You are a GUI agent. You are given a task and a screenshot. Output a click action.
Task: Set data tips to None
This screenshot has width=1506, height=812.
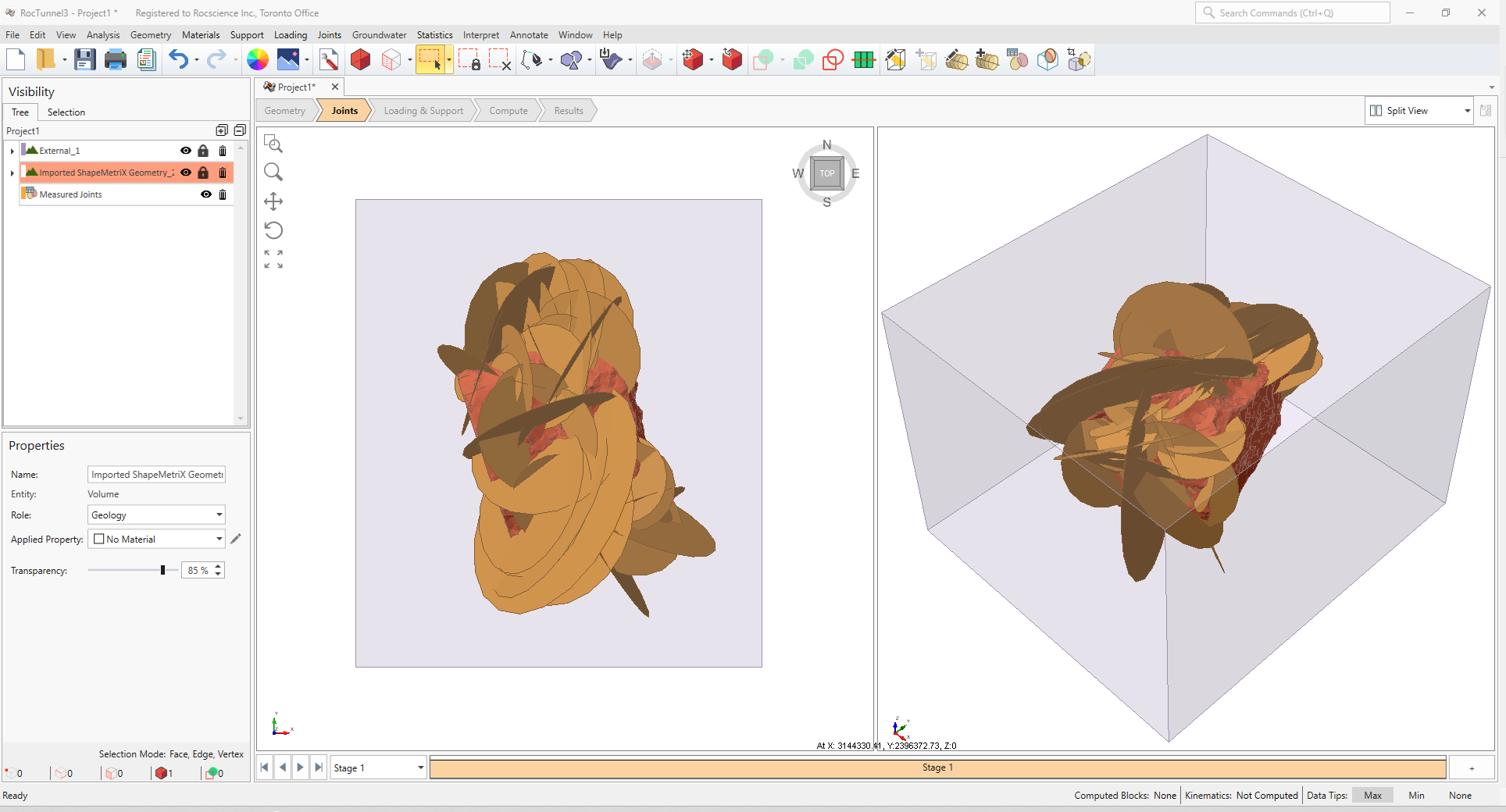point(1460,796)
